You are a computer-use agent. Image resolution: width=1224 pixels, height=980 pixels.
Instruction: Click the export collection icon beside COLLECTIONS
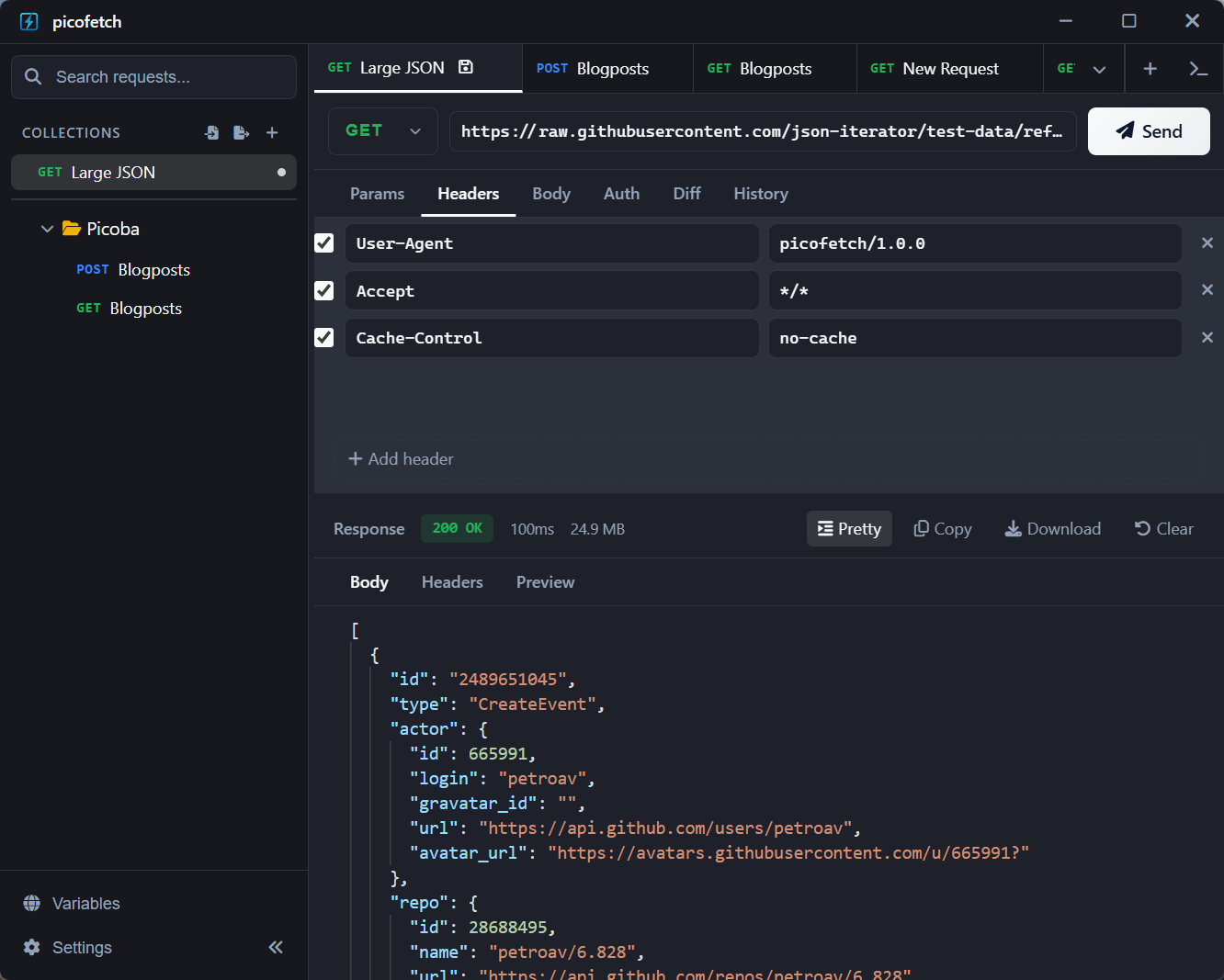pos(242,133)
